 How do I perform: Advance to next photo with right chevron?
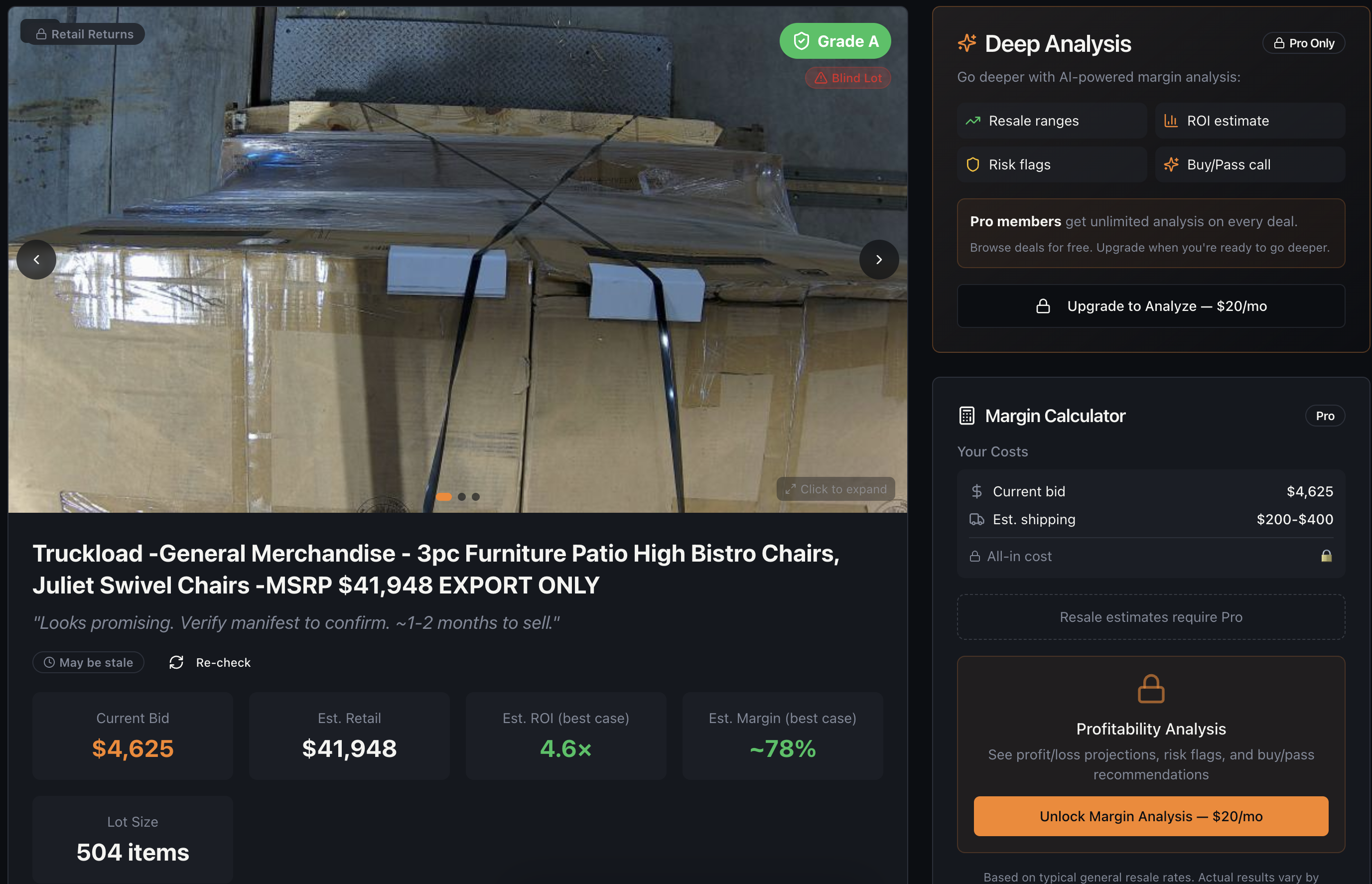point(878,260)
